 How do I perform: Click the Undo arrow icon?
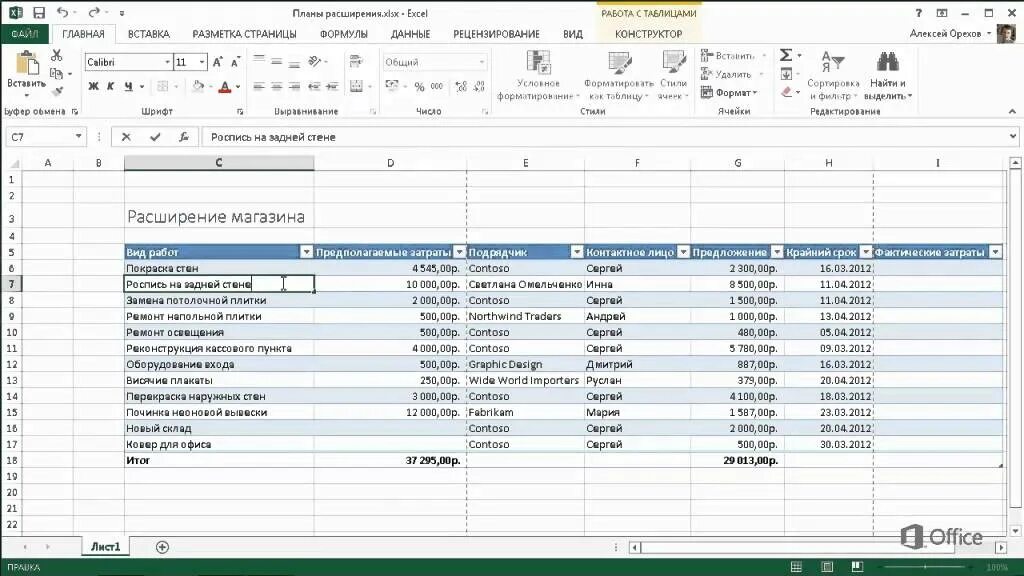pyautogui.click(x=63, y=13)
